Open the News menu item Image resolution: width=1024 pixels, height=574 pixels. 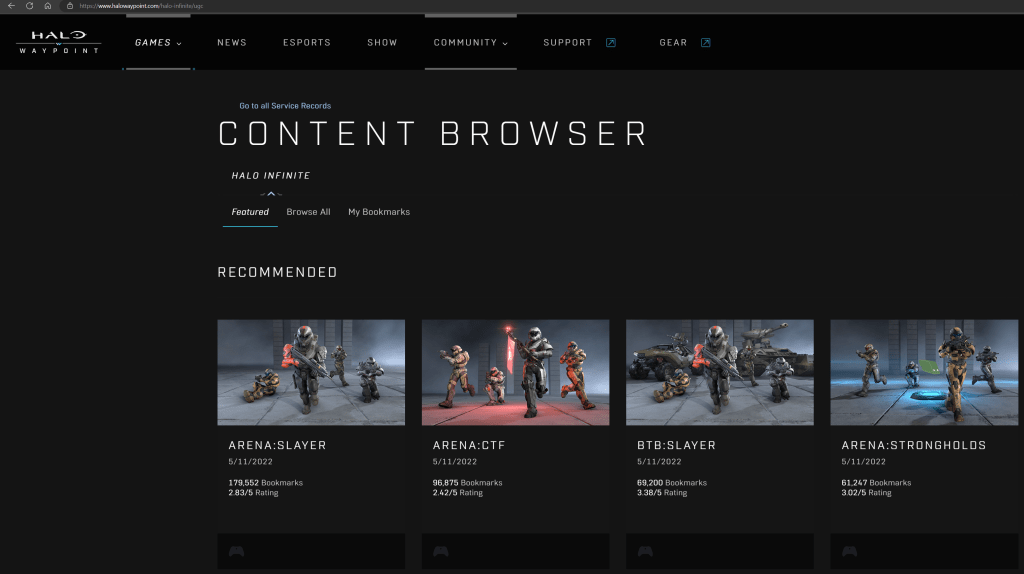(x=232, y=43)
